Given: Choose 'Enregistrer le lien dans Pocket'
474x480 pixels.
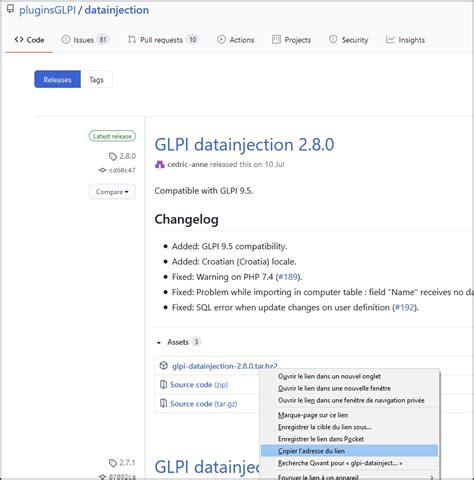Looking at the screenshot, I should coord(349,439).
